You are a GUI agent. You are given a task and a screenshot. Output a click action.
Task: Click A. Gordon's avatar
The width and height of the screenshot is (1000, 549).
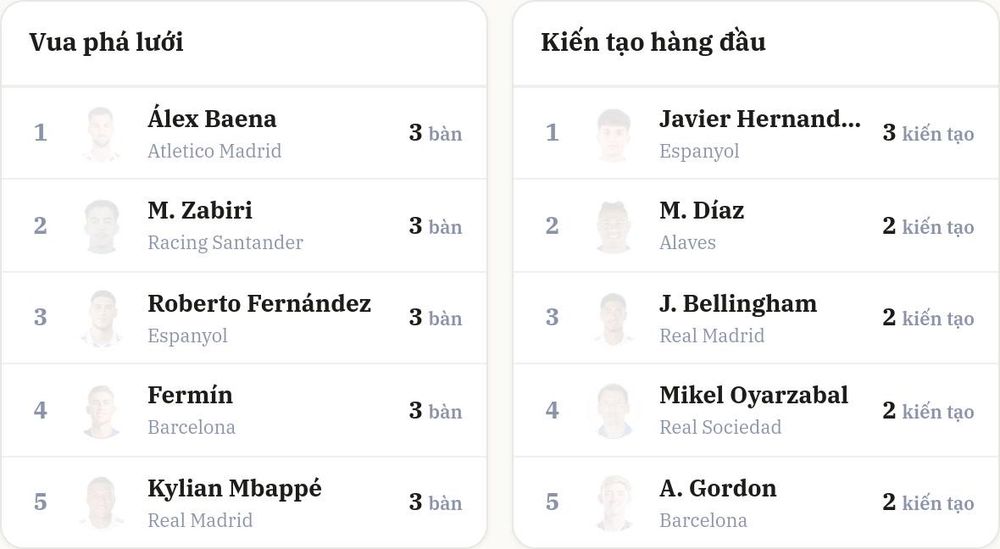coord(614,503)
